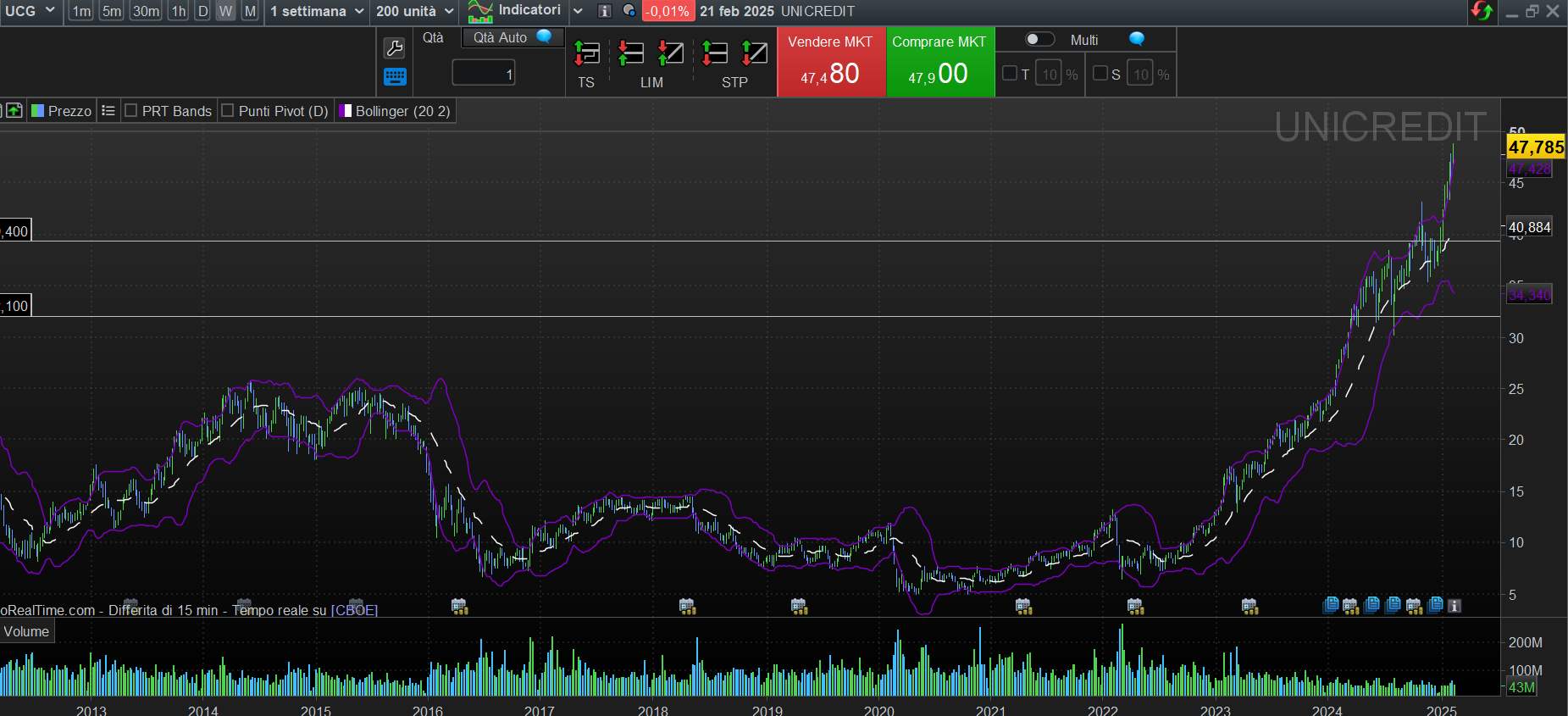Turn on the Multi toggle switch

1039,39
